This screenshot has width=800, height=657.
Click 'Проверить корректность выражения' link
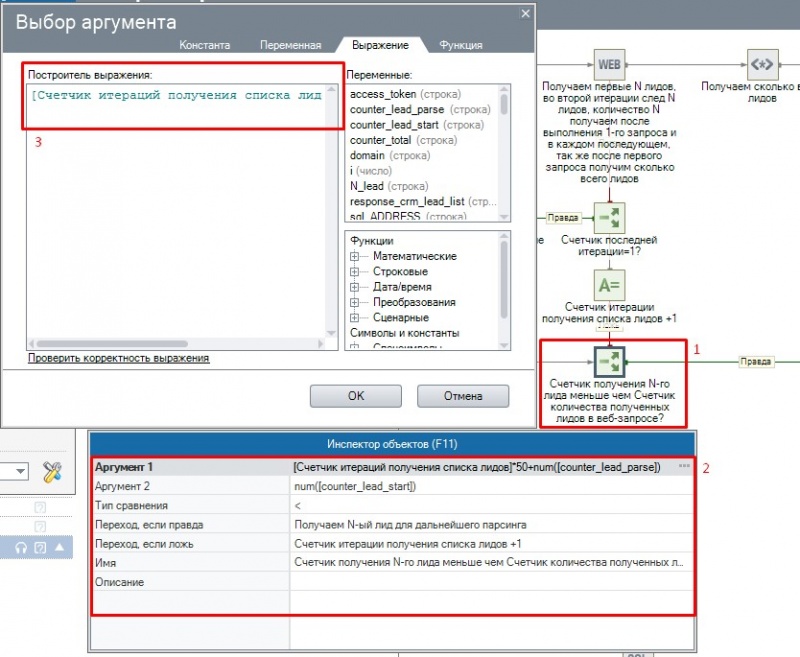[x=118, y=358]
